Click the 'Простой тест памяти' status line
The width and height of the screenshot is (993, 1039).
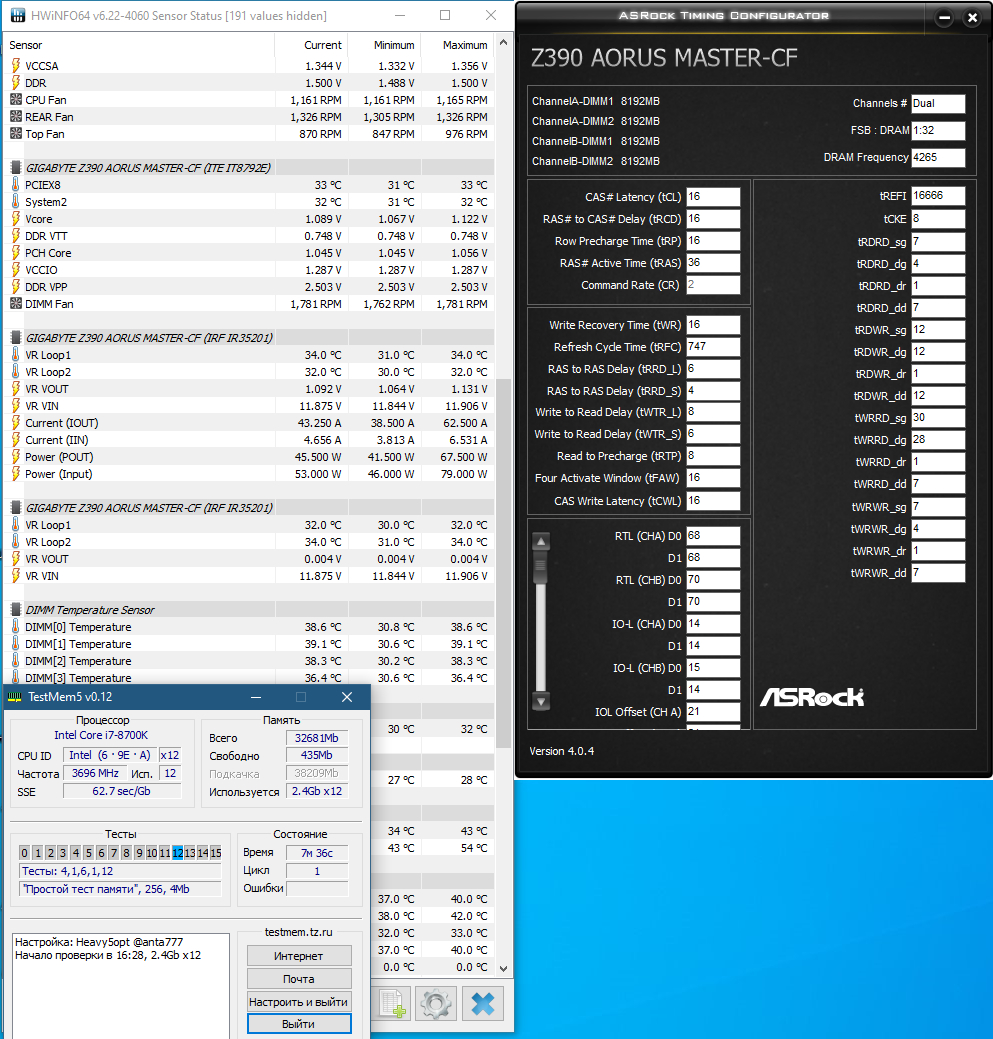(120, 889)
